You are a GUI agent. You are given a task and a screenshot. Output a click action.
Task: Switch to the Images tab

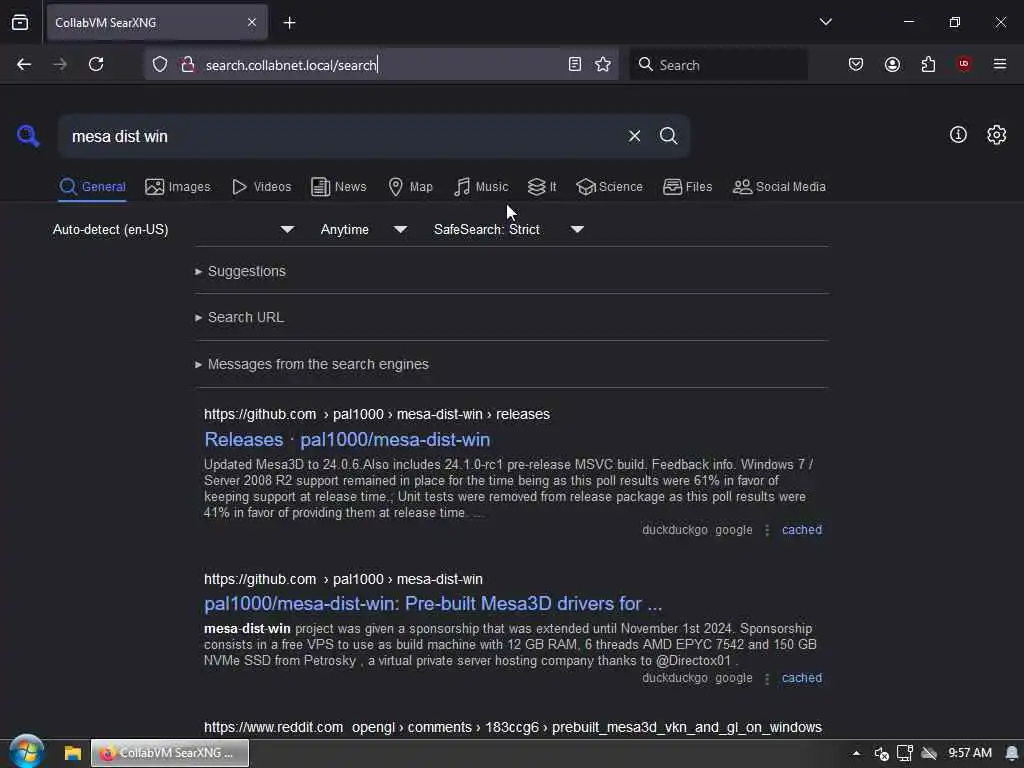point(178,187)
